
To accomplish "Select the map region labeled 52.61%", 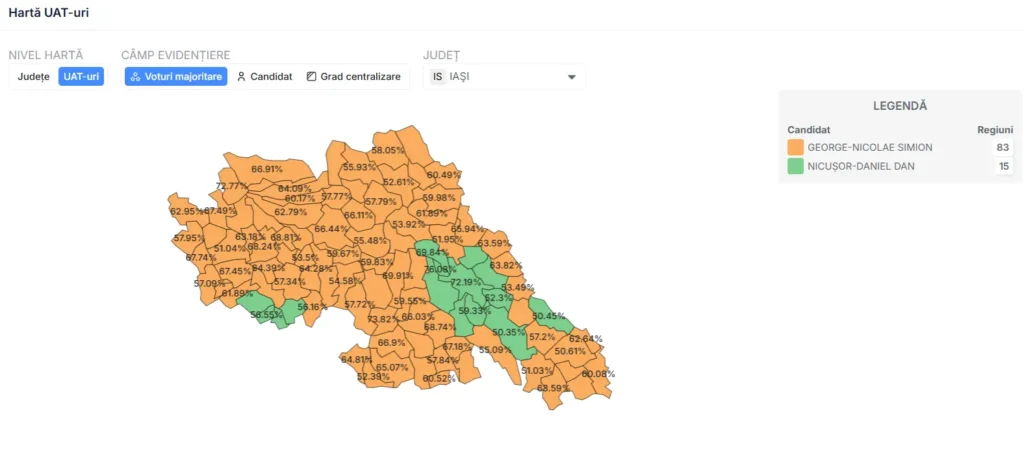I will tap(399, 183).
